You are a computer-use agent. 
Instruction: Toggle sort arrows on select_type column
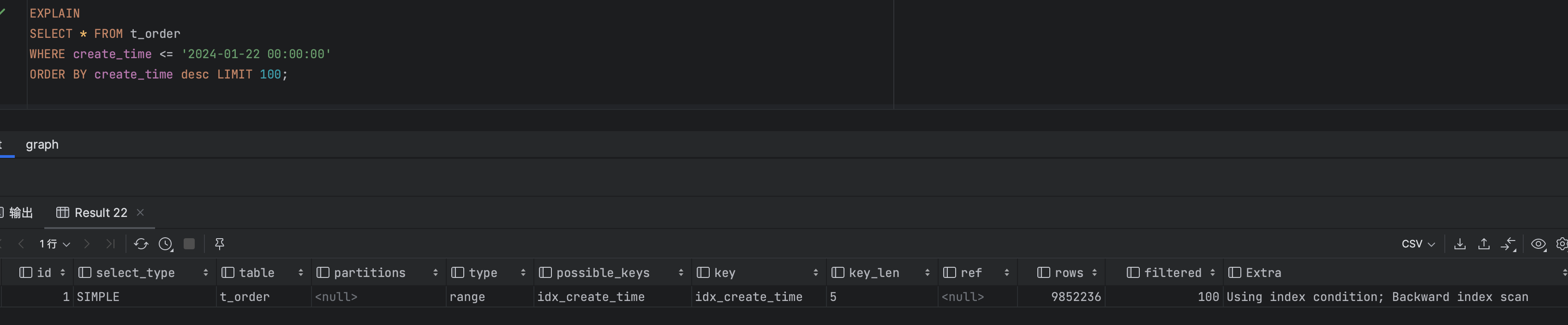[206, 273]
